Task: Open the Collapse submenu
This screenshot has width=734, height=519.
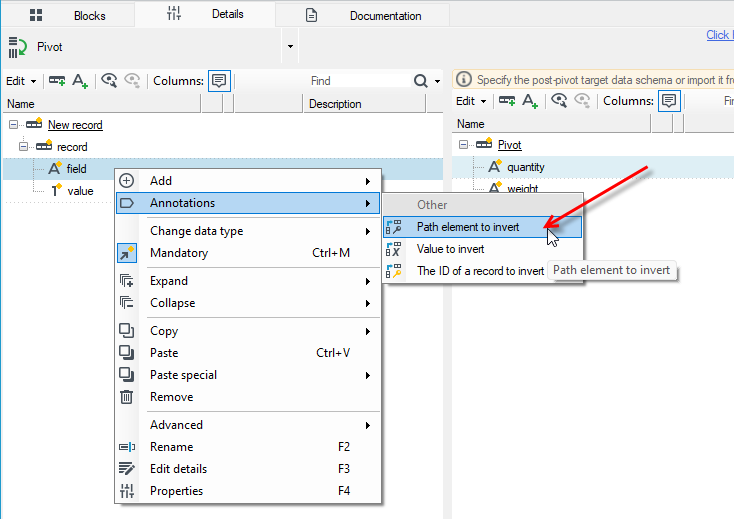Action: 248,303
